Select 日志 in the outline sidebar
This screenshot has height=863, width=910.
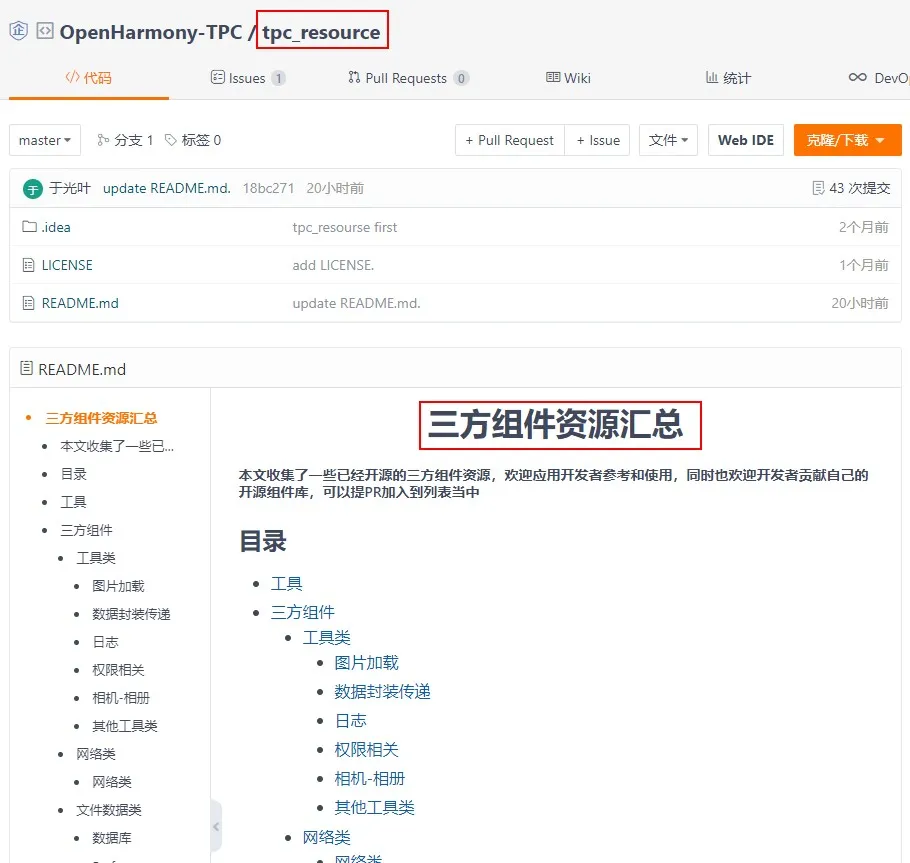coord(106,641)
